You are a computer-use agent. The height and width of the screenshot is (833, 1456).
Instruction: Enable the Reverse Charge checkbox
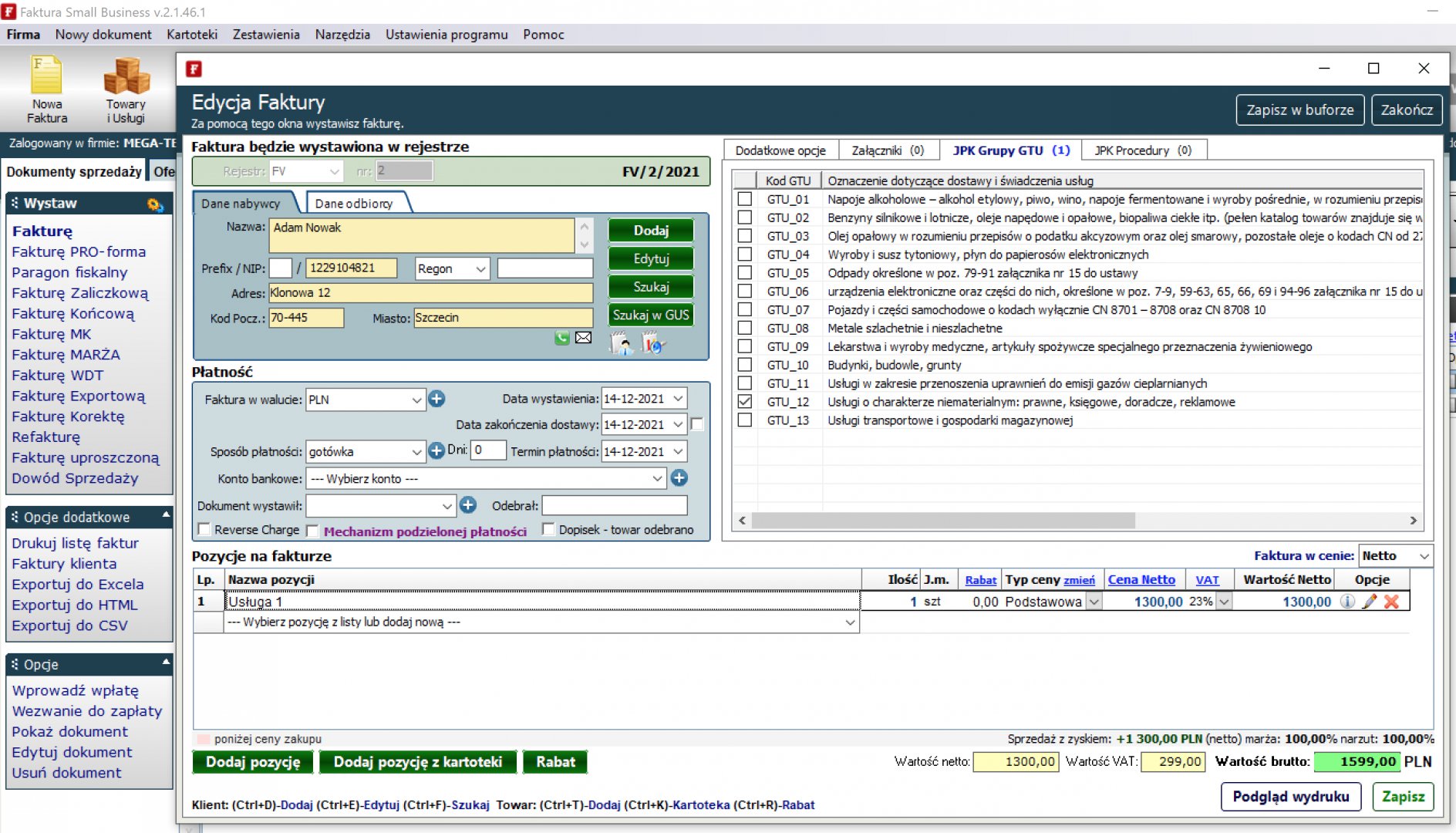pos(204,530)
